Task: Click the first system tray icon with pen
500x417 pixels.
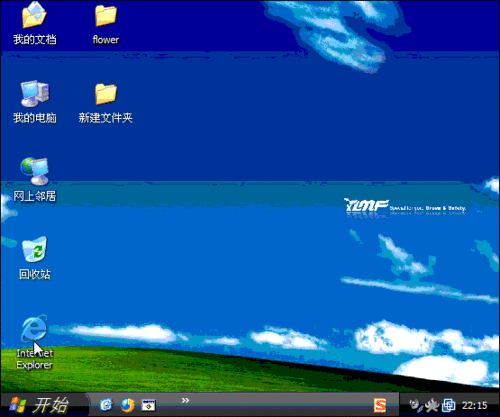Action: click(416, 405)
